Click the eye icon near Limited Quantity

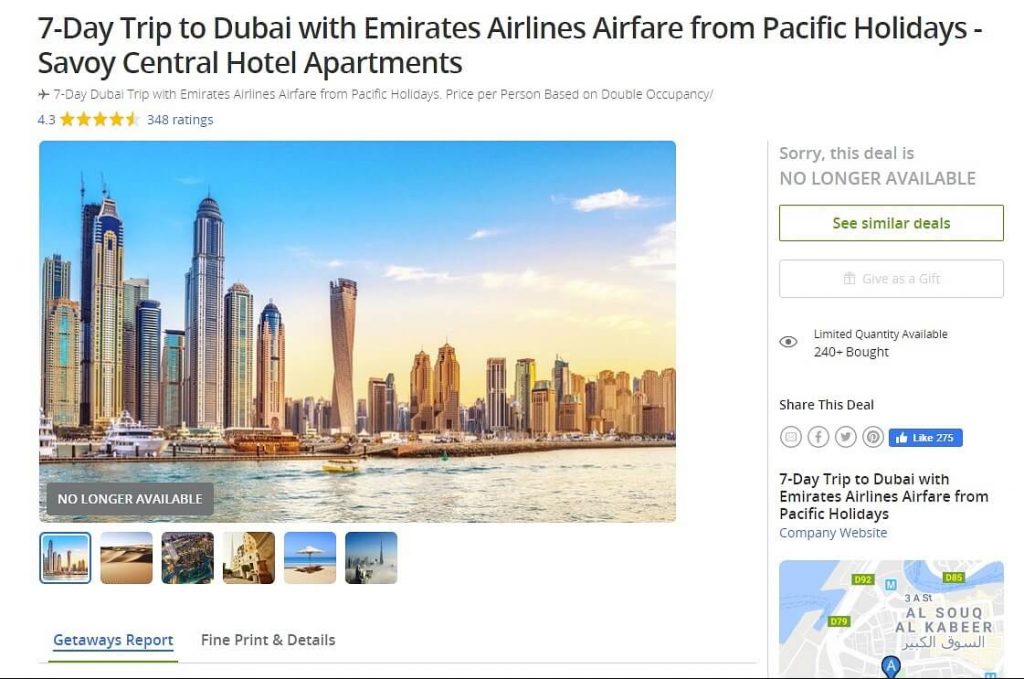788,341
